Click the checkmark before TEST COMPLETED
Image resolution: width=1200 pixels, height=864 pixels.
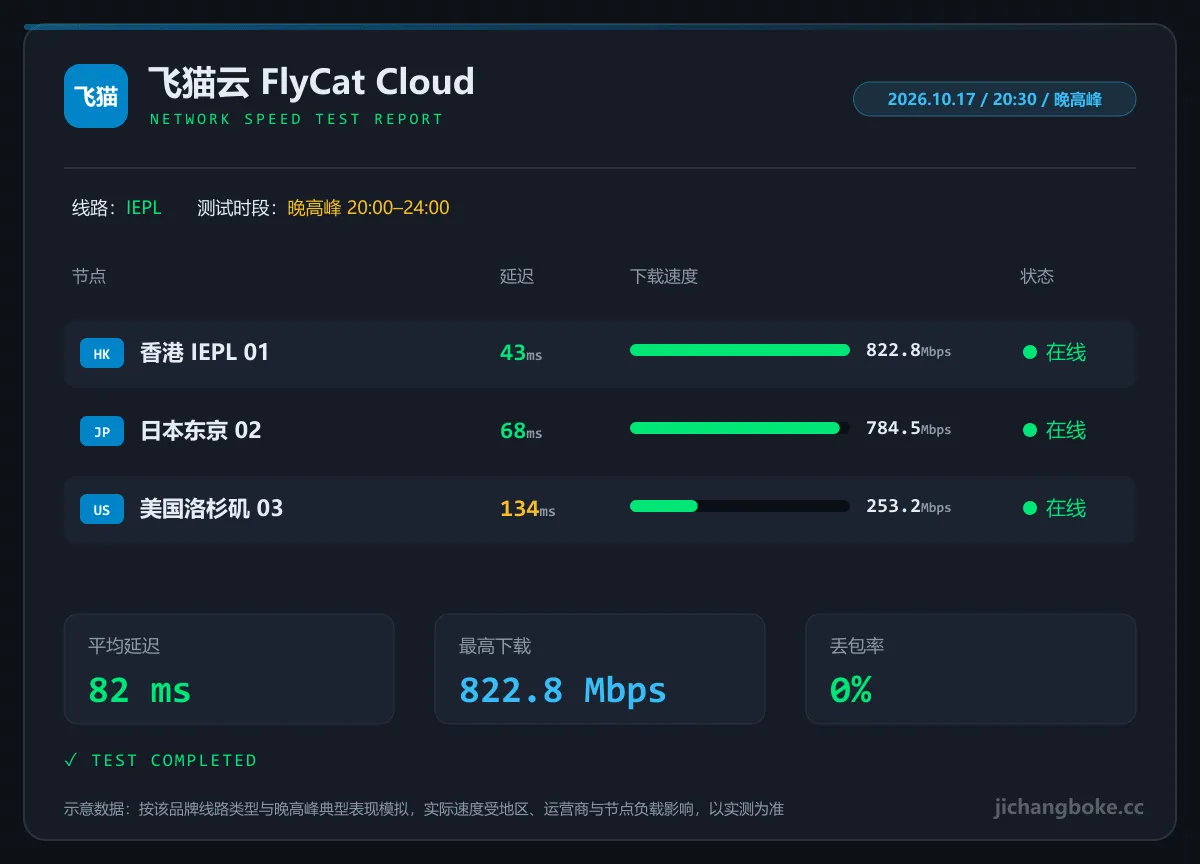71,760
